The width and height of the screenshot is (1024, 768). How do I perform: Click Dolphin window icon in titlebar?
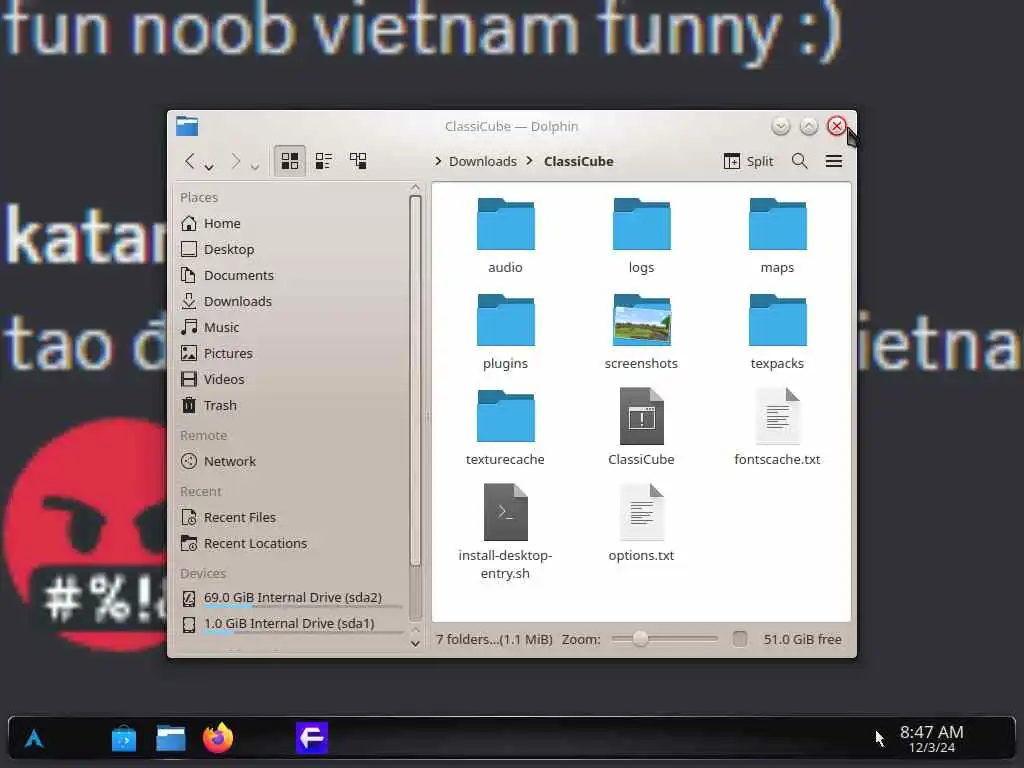pos(187,126)
